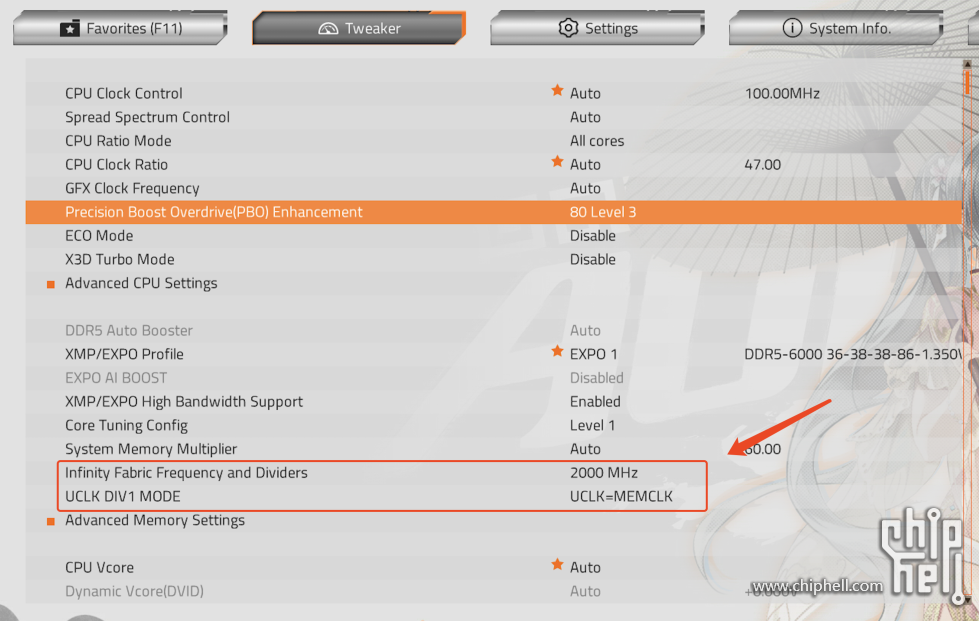This screenshot has width=979, height=621.
Task: Open the CPU Ratio Mode All cores dropdown
Action: [597, 141]
